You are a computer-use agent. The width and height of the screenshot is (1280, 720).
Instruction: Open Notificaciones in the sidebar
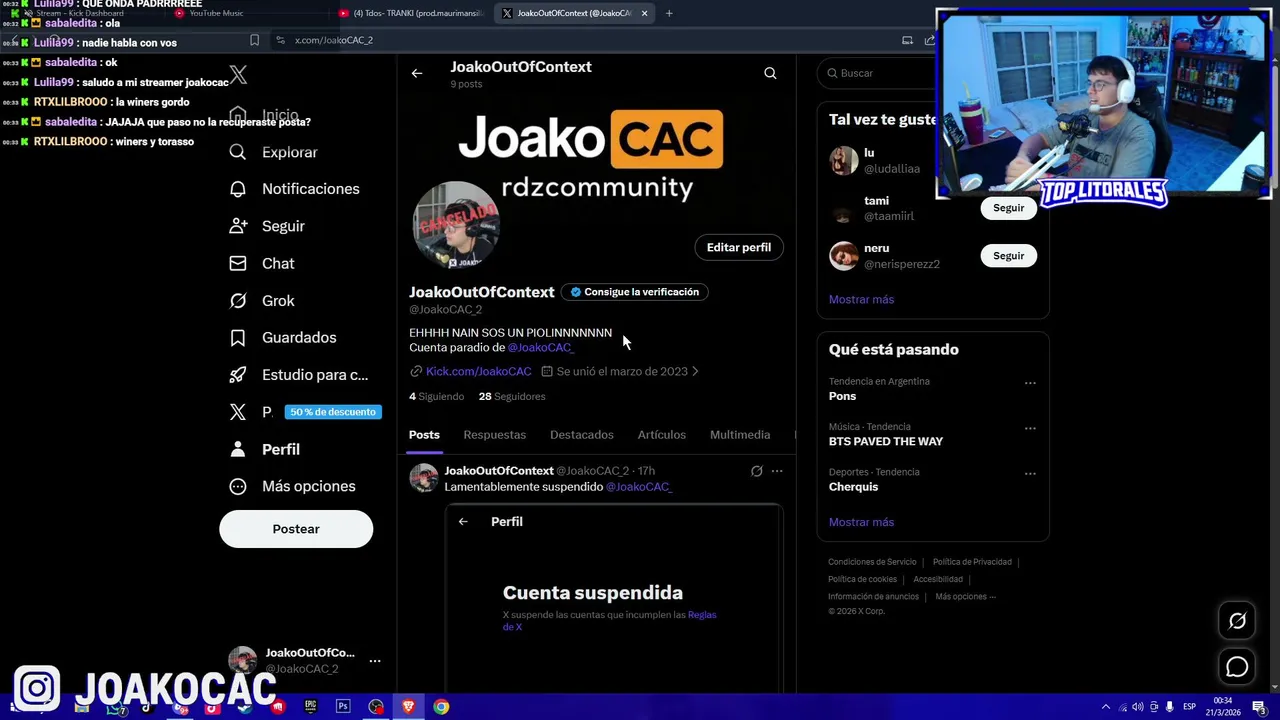point(294,189)
